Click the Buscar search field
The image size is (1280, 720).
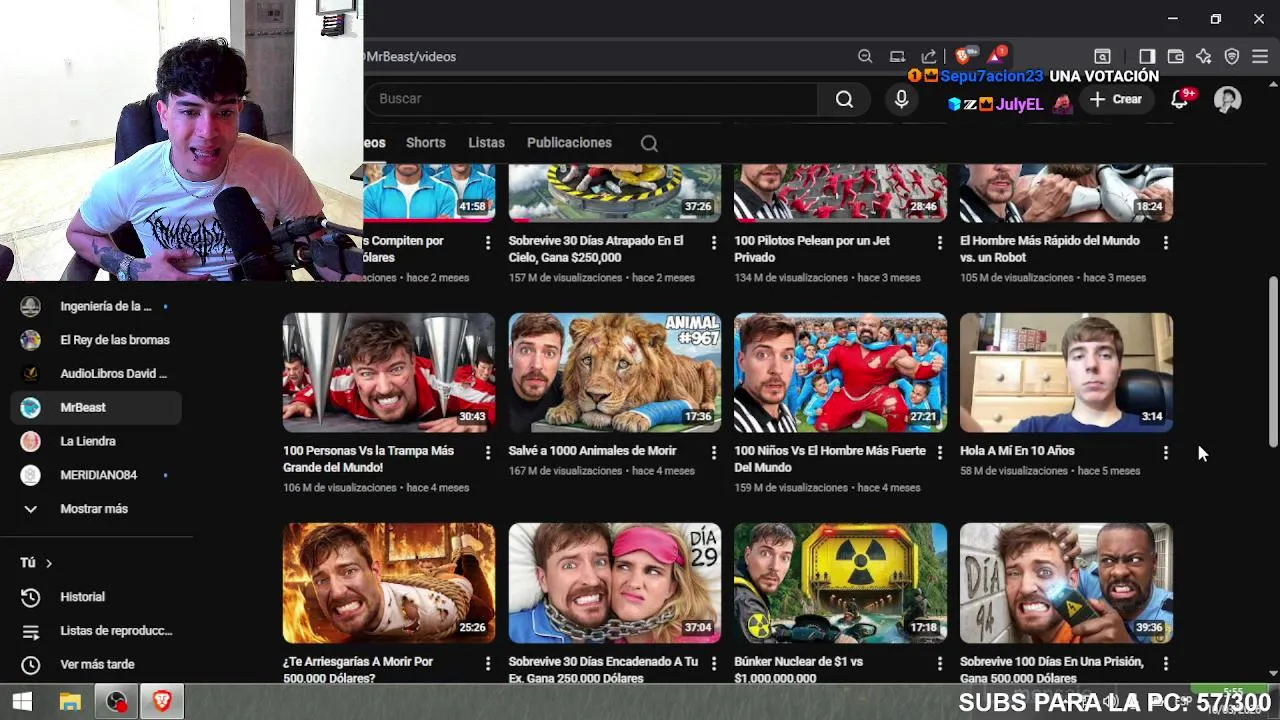[x=591, y=99]
